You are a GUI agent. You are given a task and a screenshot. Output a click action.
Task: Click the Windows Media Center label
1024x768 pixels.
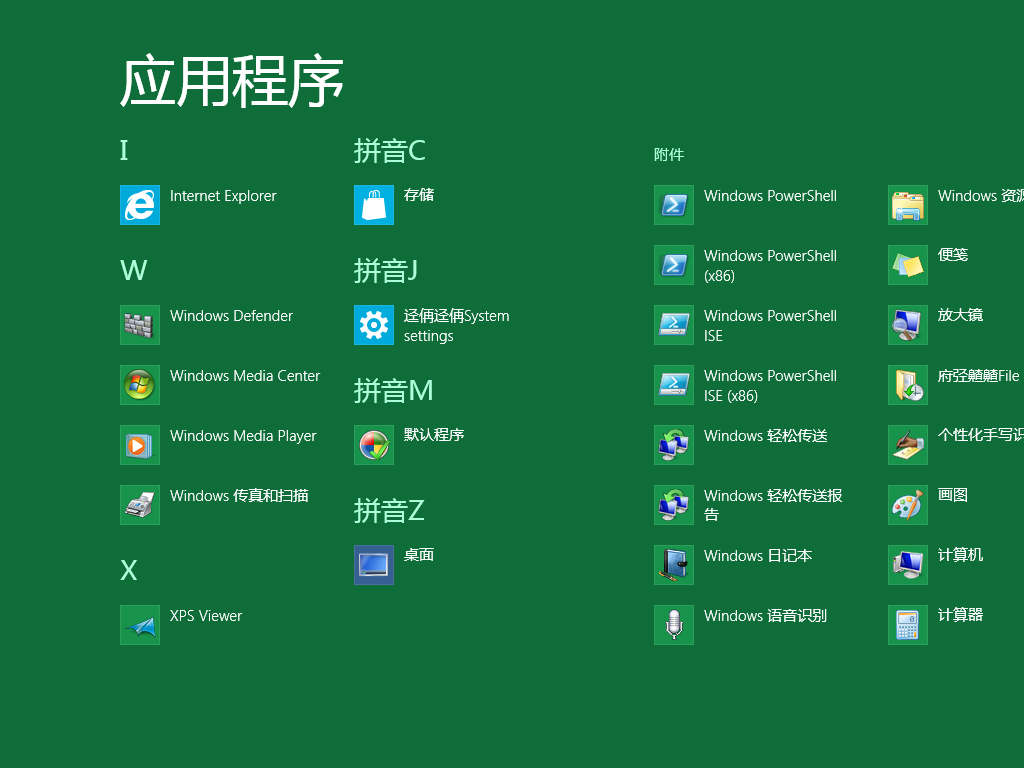245,376
